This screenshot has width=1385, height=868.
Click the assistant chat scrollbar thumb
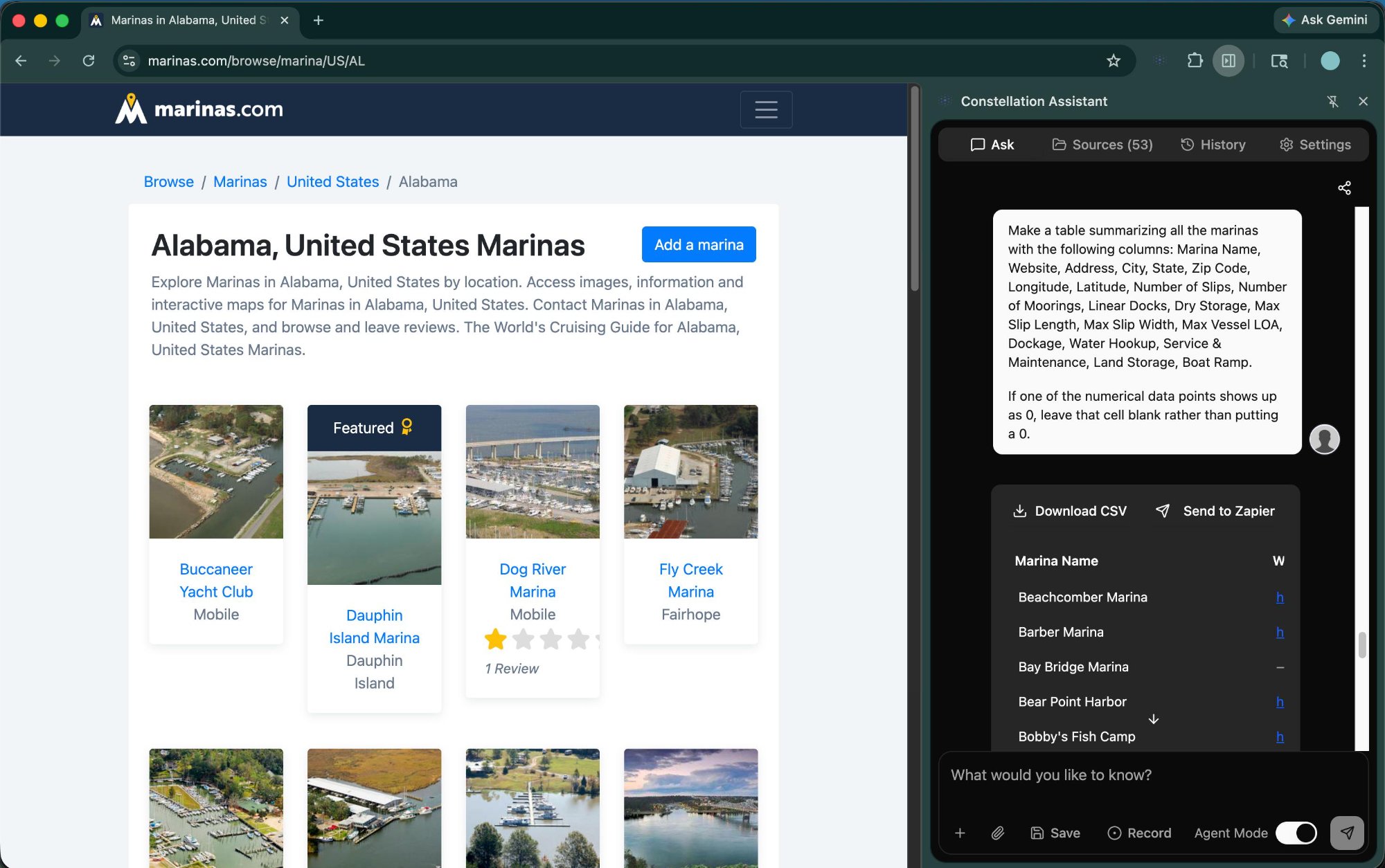point(1362,644)
